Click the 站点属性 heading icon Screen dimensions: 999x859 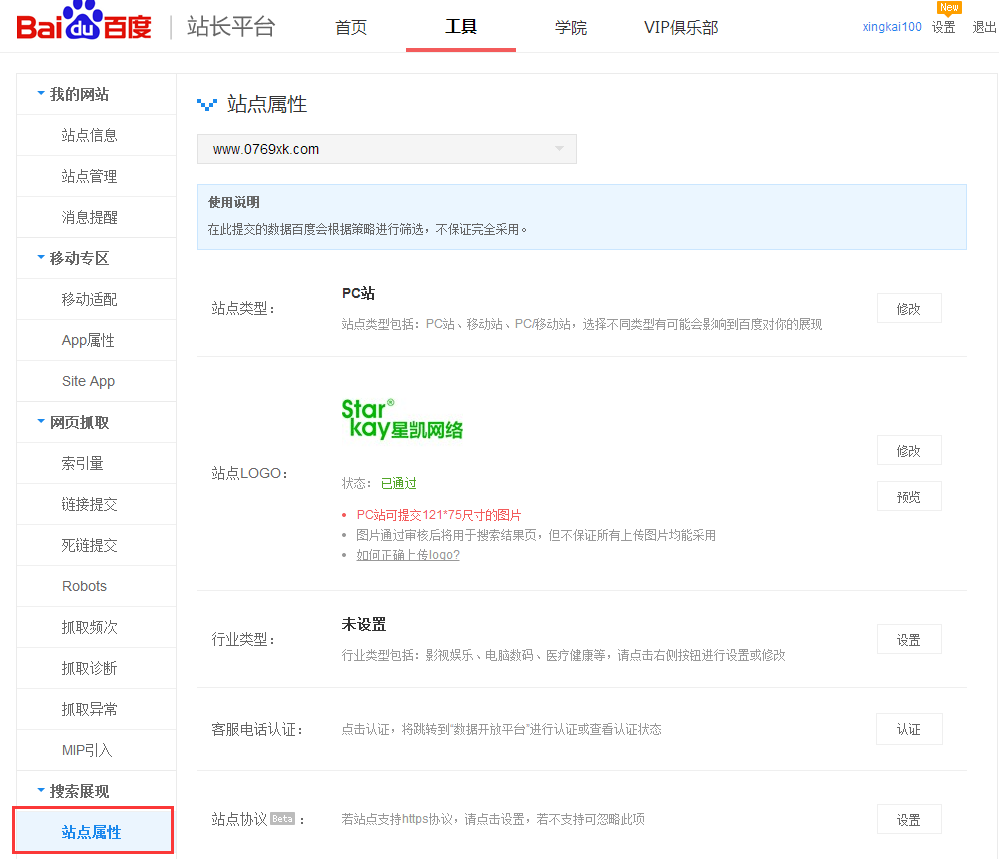[x=207, y=104]
